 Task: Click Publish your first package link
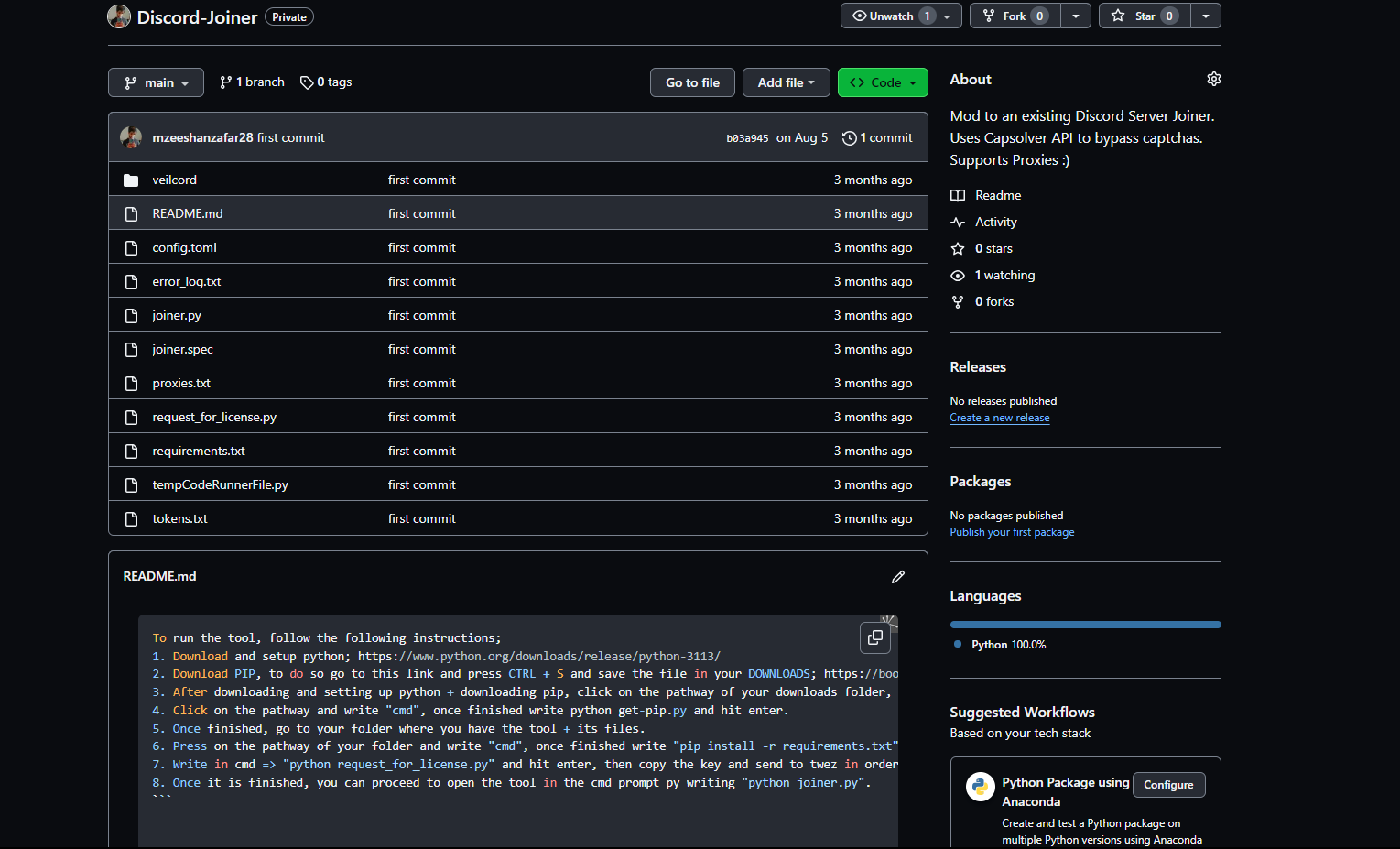click(x=1012, y=532)
